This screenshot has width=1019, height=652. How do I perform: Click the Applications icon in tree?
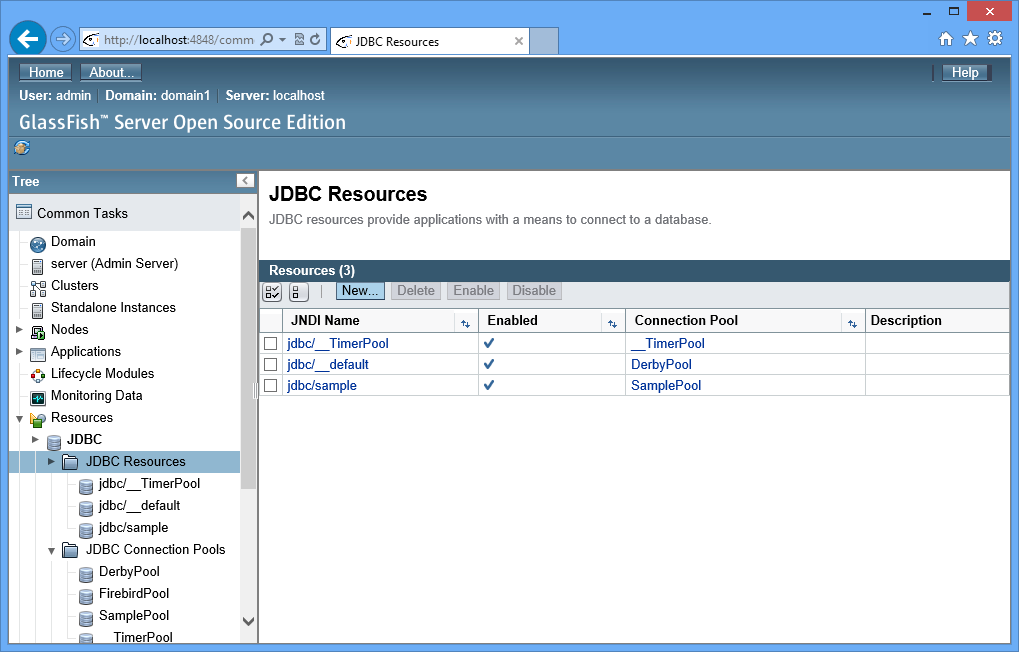38,354
